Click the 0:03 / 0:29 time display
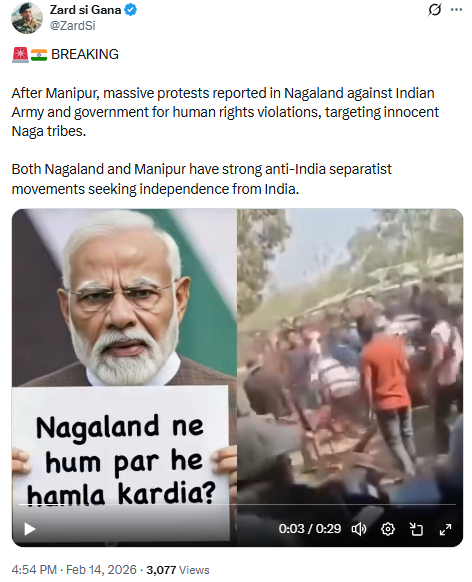Viewport: 472px width, 582px height. pos(310,529)
